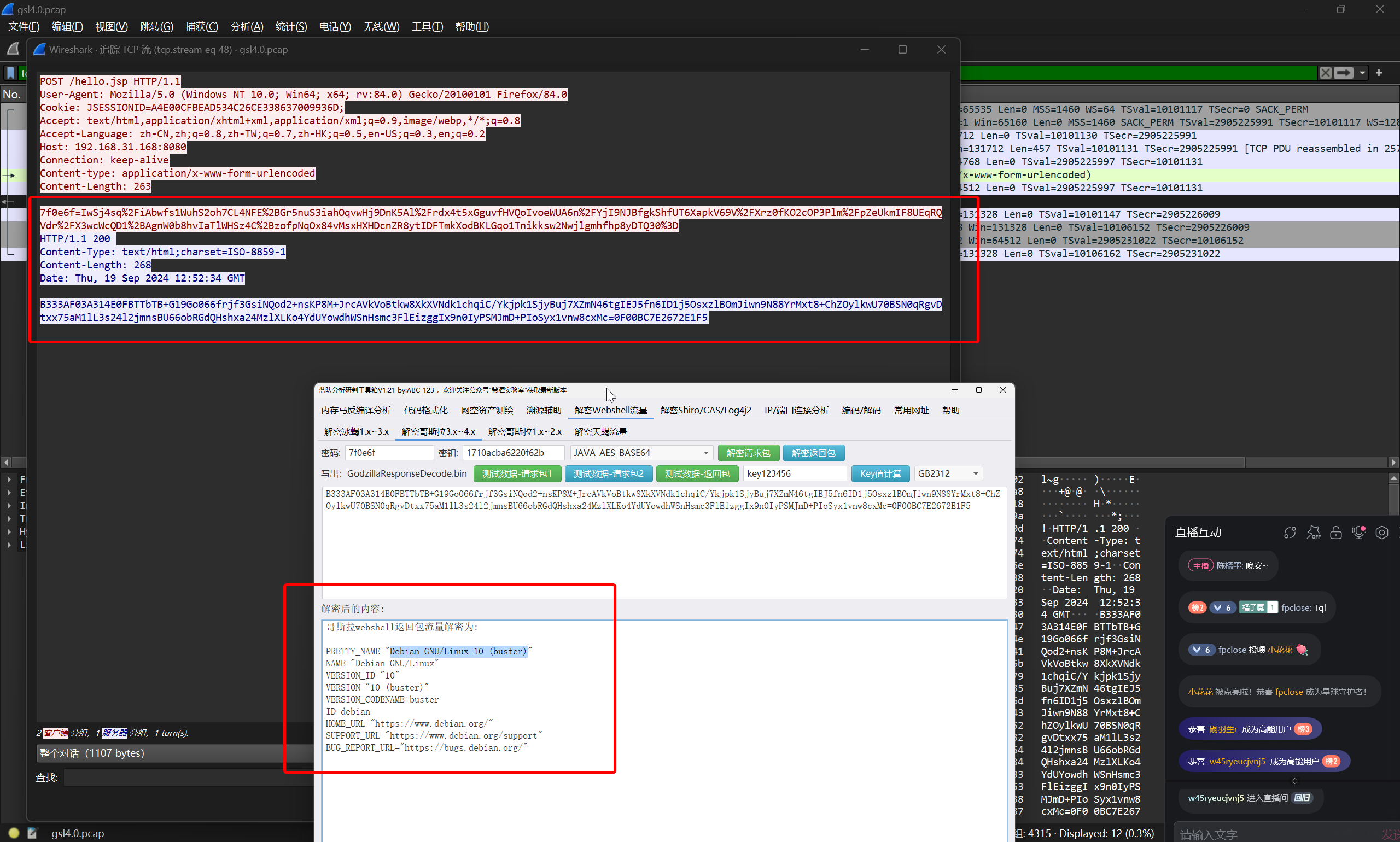
Task: Click the packet list scrollbar's right arrow
Action: tap(1393, 463)
